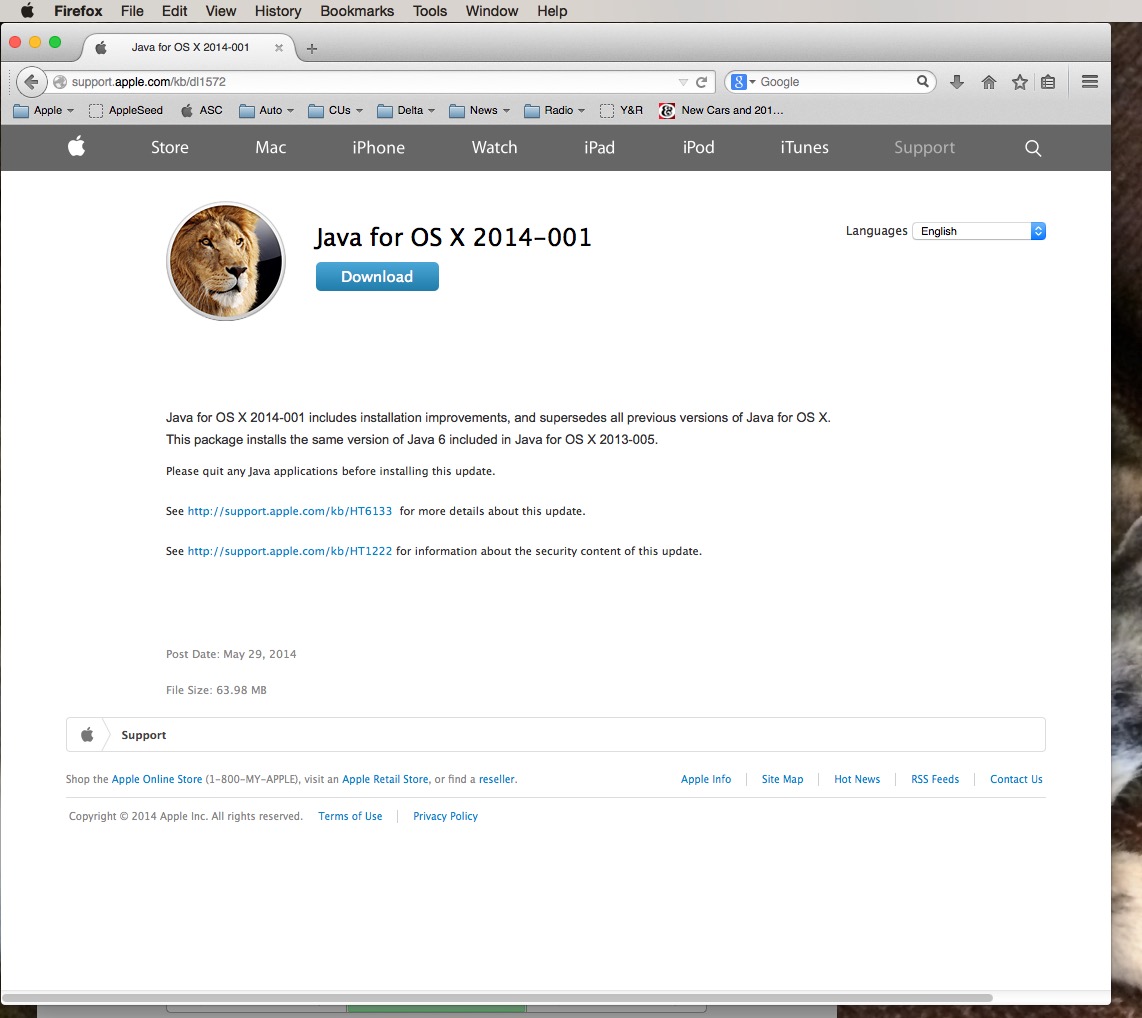Close the Java for OS X tab

278,47
